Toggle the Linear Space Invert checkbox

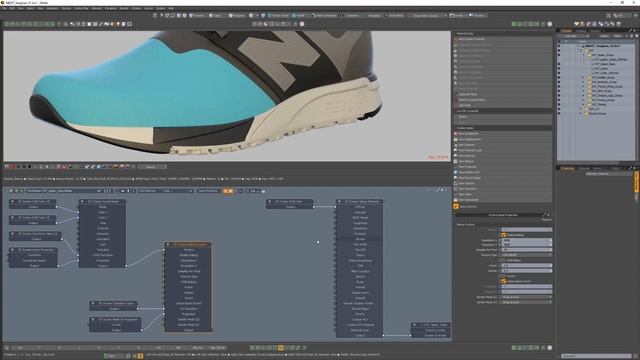tap(503, 281)
